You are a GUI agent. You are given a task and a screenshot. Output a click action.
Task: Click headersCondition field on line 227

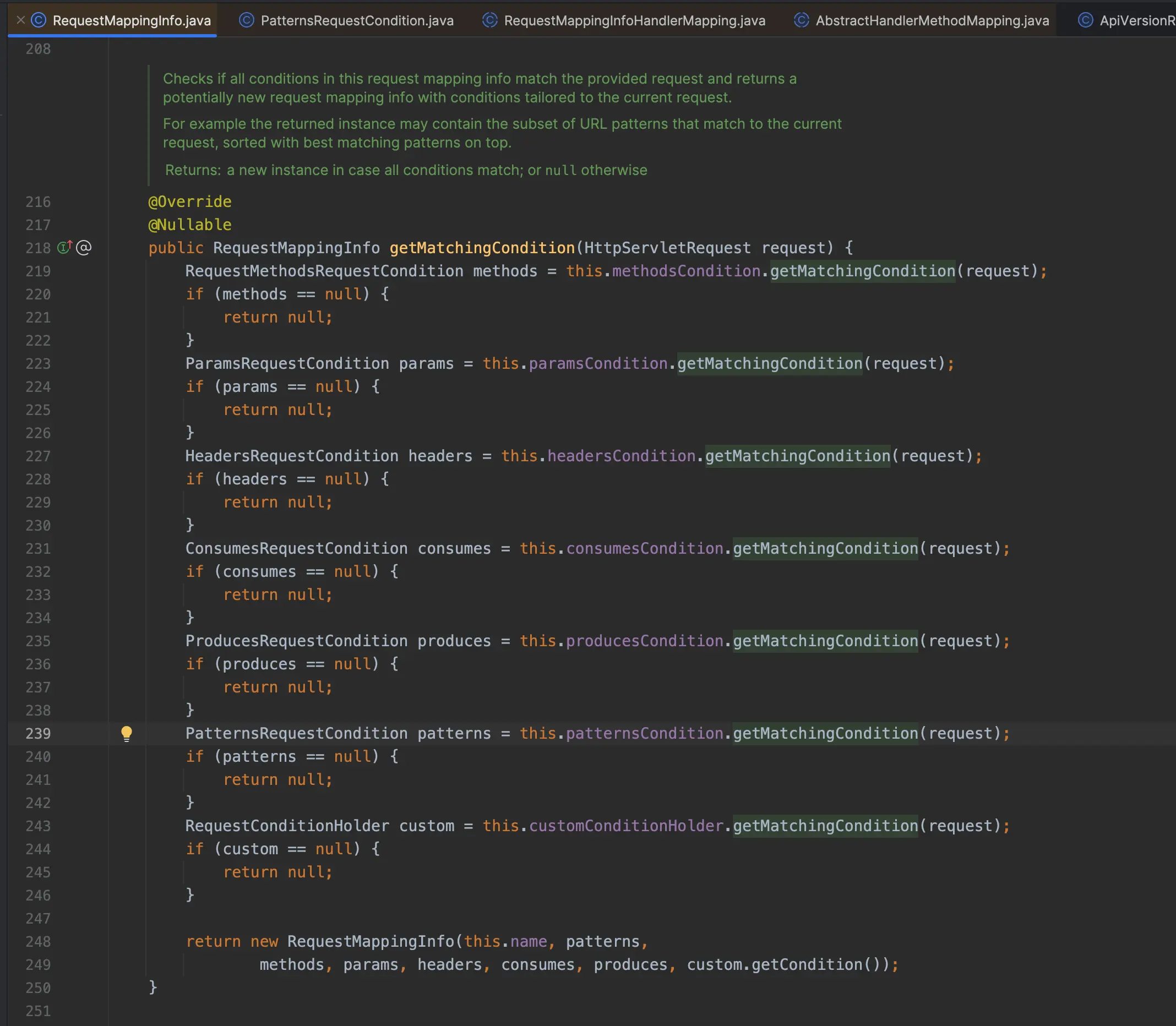(x=622, y=456)
